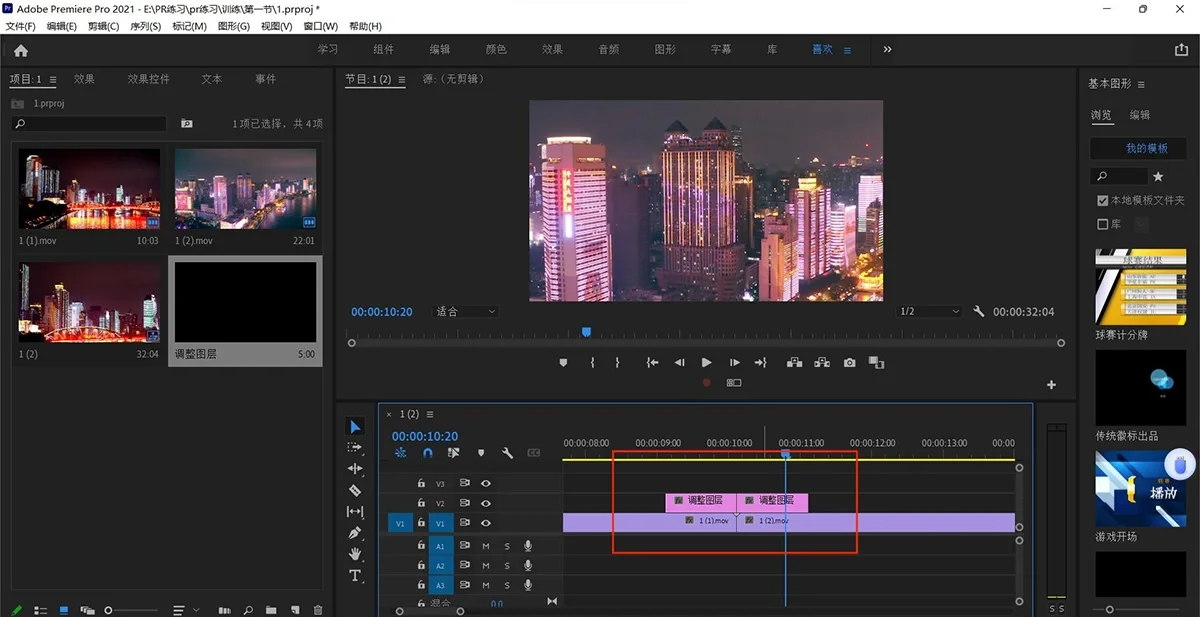Open the 适合 zoom level dropdown
The image size is (1200, 617).
coord(465,312)
